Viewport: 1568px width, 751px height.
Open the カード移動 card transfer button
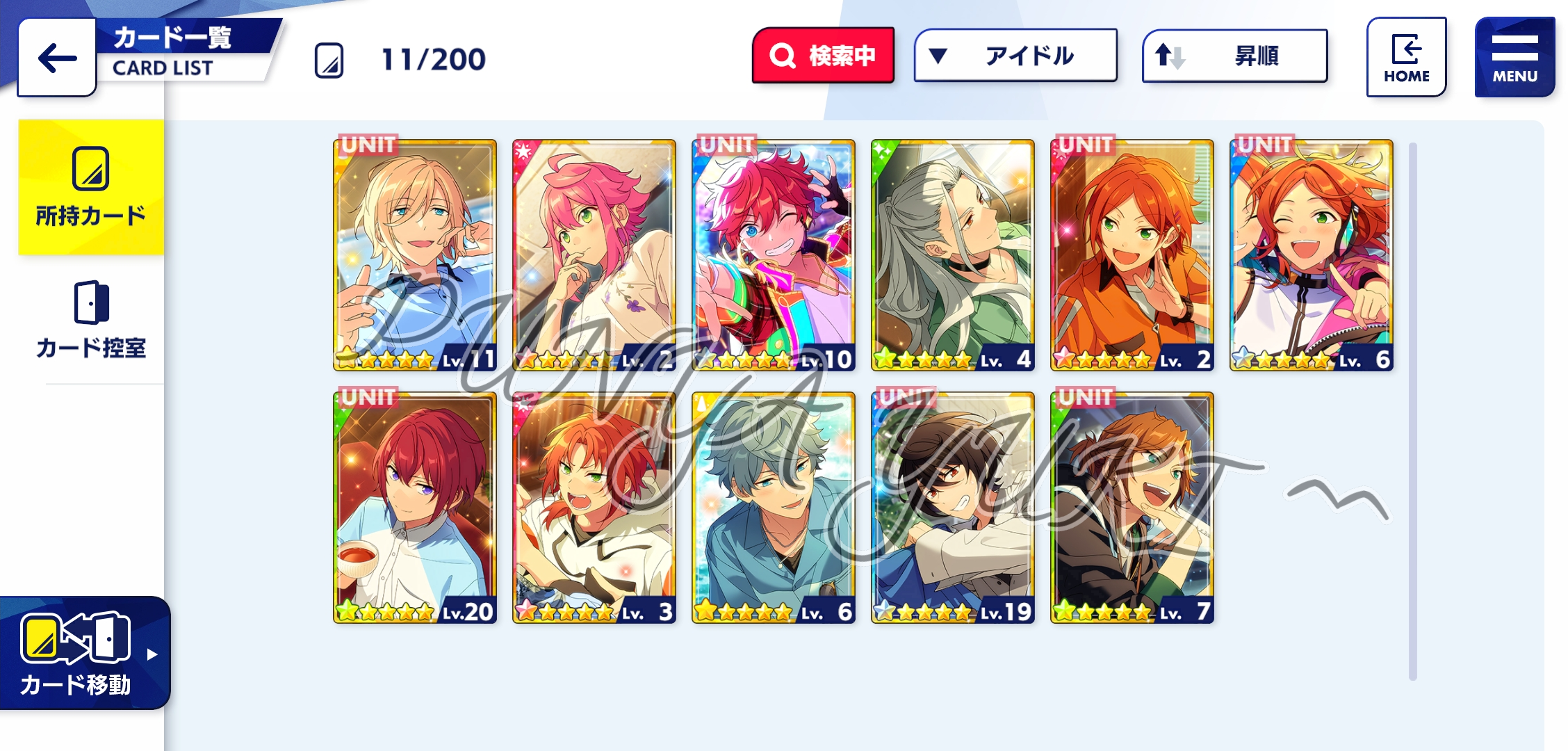(x=84, y=653)
